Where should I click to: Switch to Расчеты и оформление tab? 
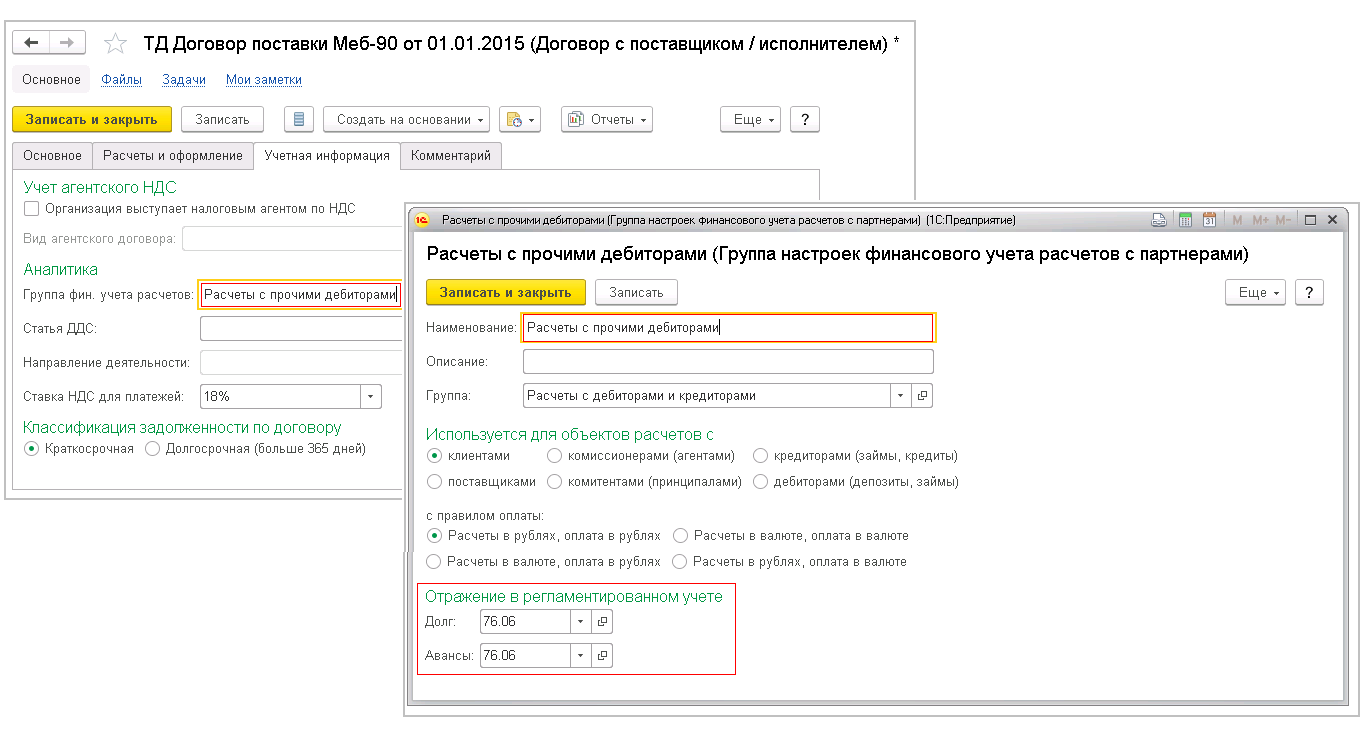pyautogui.click(x=173, y=156)
